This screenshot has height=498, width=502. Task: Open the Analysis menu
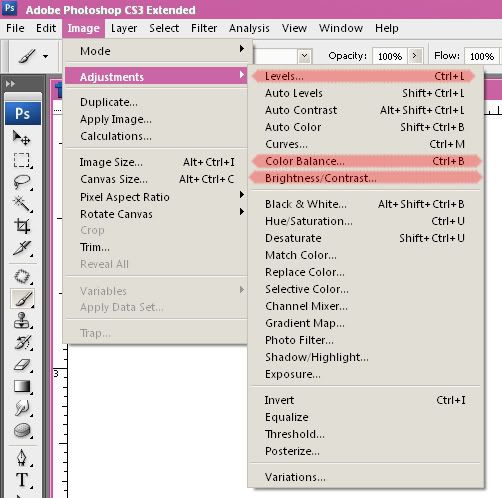tap(249, 28)
